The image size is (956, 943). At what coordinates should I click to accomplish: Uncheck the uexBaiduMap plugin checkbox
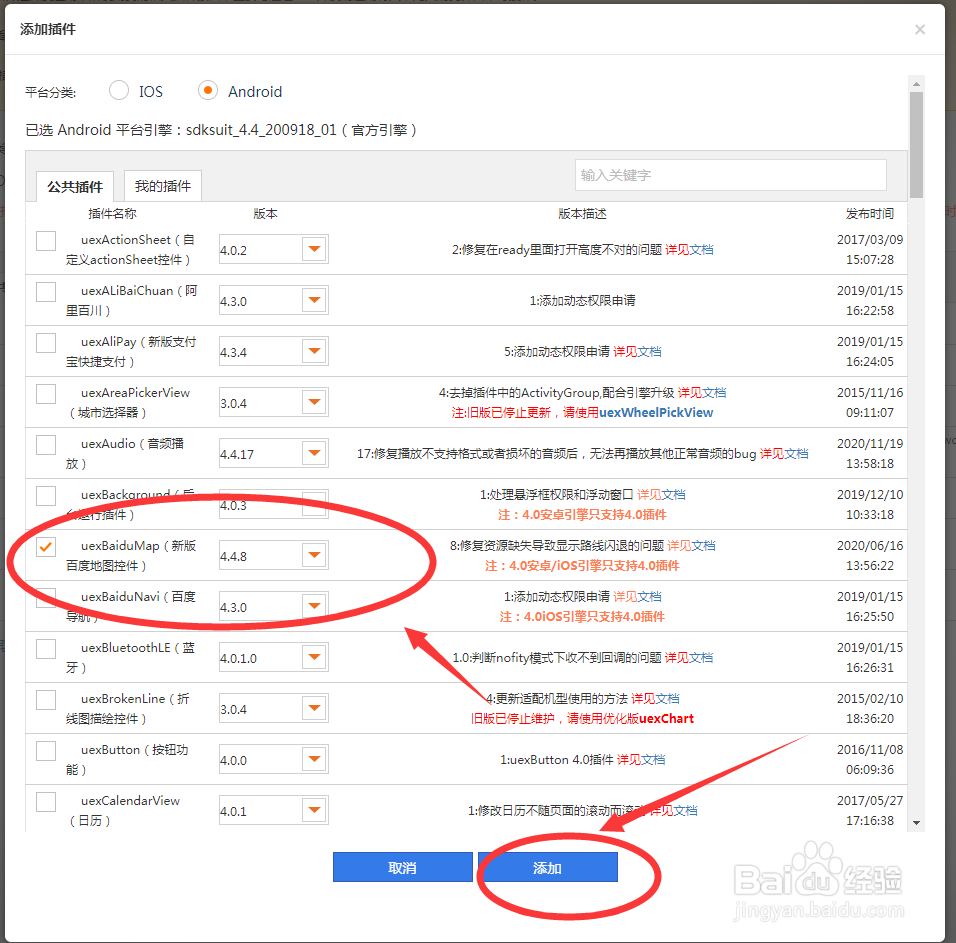[x=46, y=547]
